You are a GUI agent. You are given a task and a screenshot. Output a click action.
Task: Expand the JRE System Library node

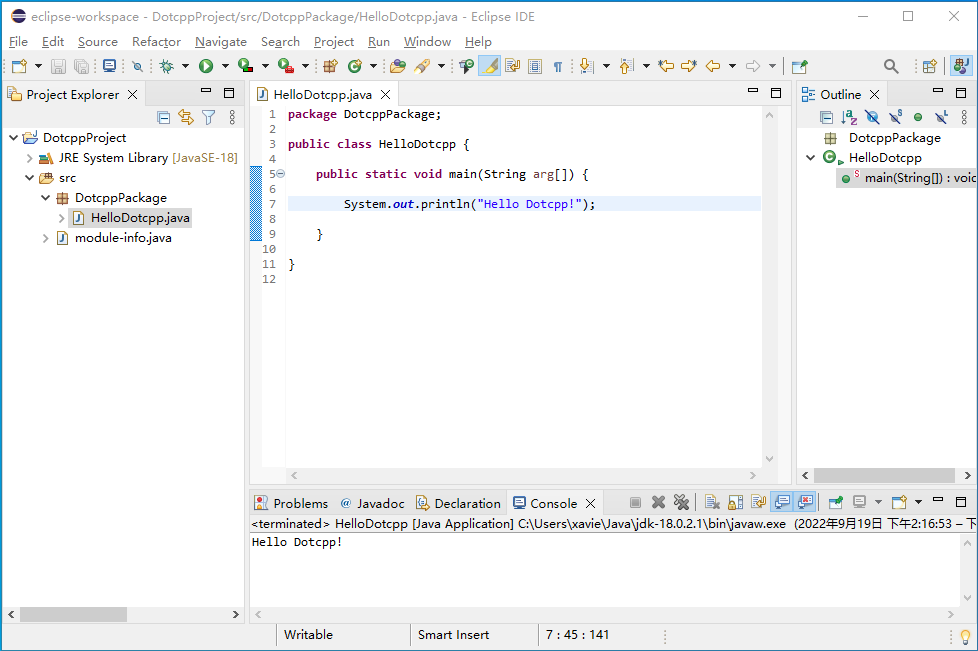point(29,158)
